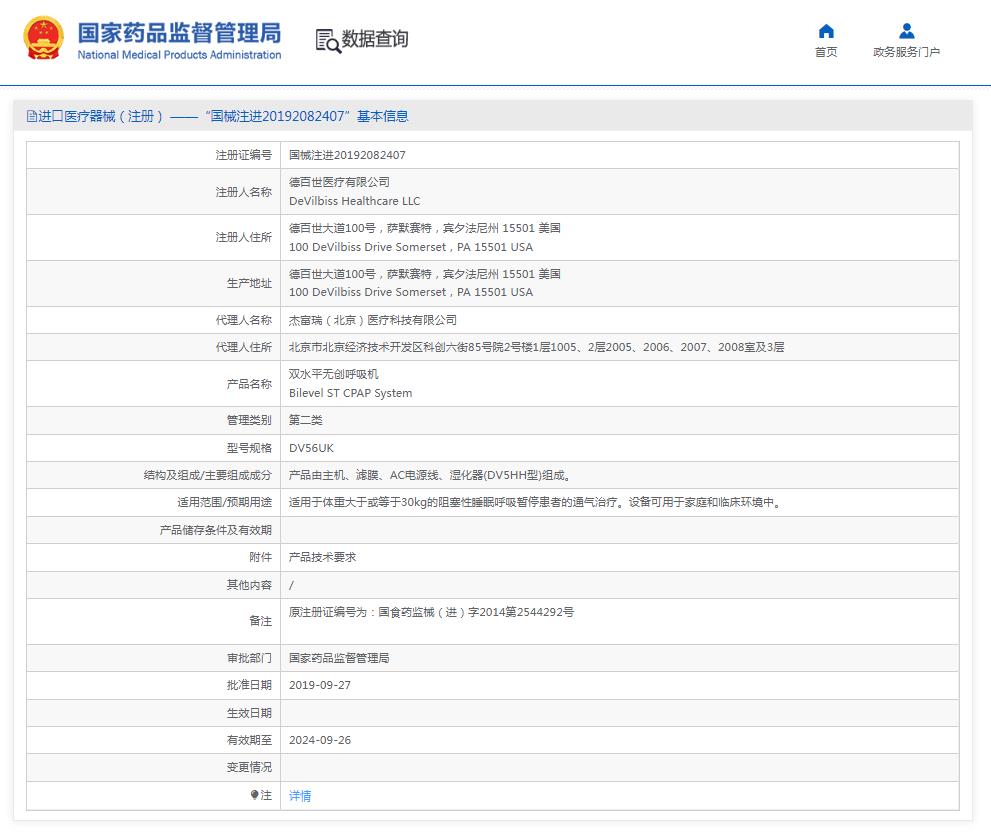Click the 国家药品监督管理局 site name text
Viewport: 991px width, 837px height.
(x=179, y=31)
